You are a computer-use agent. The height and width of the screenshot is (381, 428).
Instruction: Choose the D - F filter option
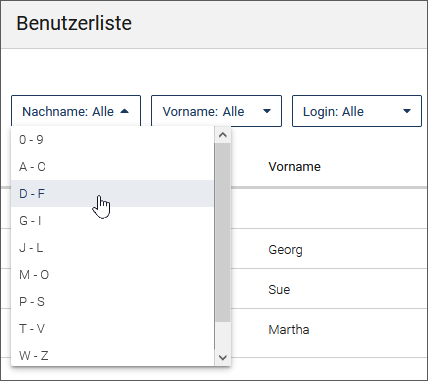[112, 194]
